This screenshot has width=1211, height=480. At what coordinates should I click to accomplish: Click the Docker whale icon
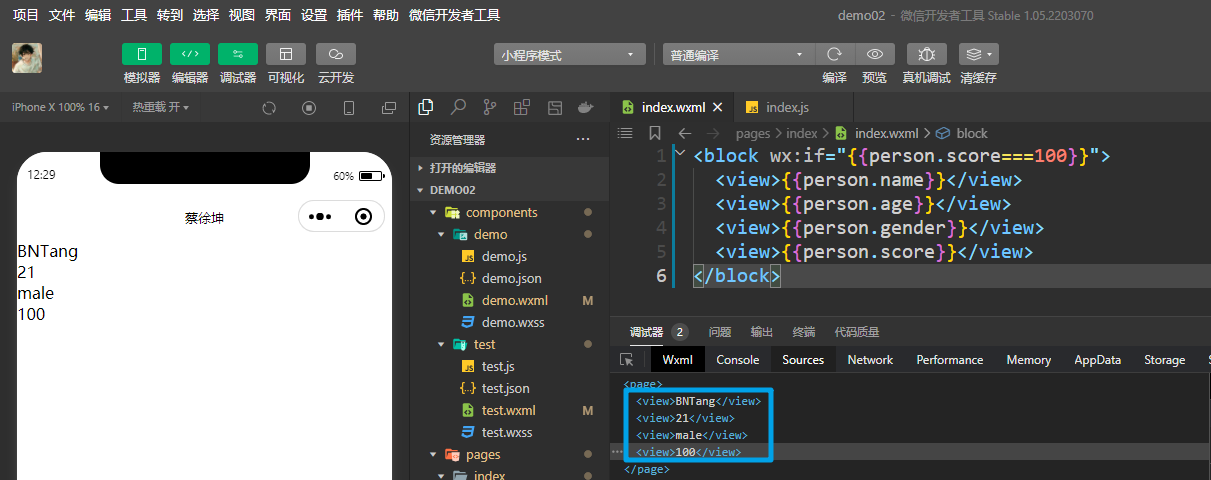[586, 107]
